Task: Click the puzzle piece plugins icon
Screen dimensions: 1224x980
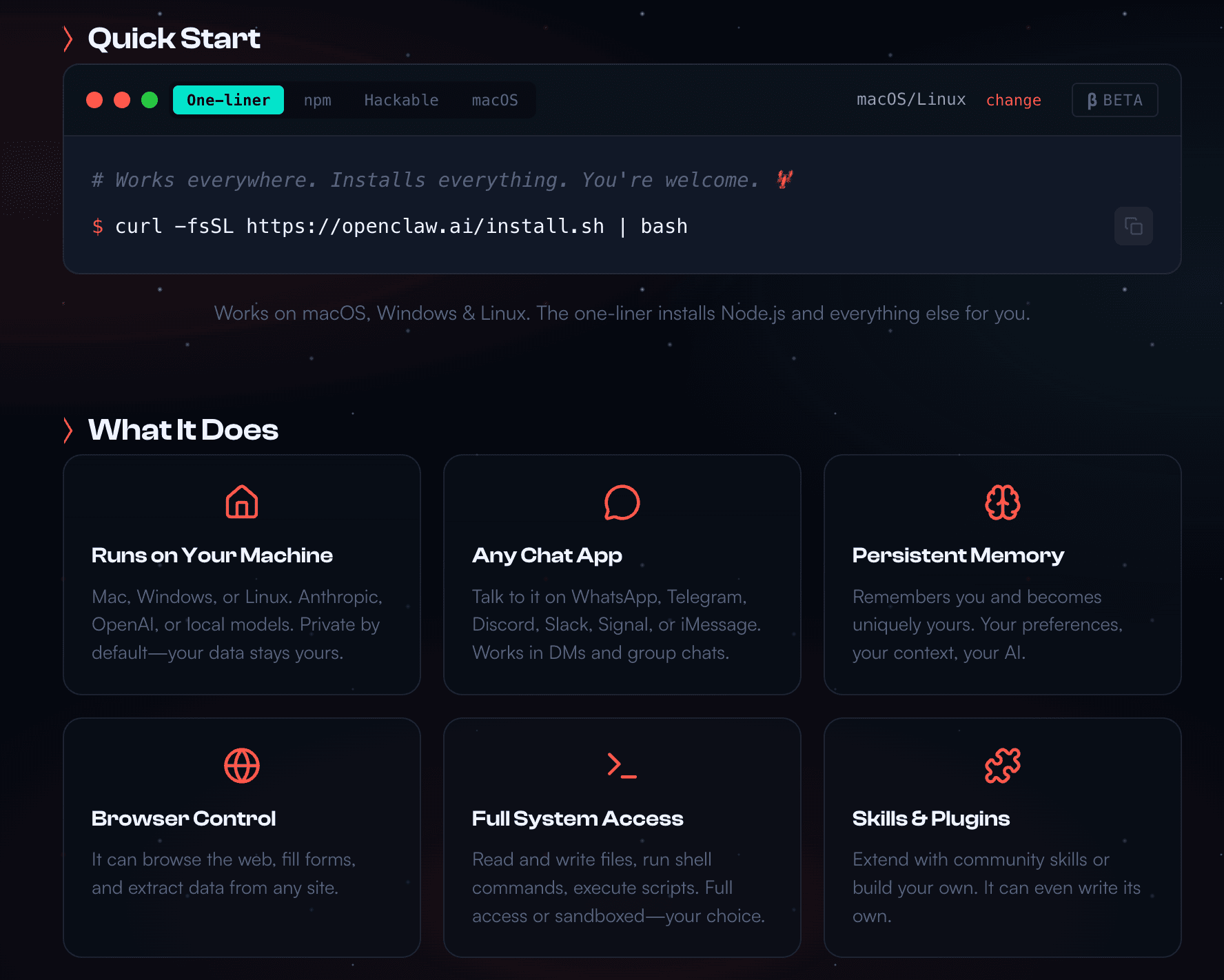Action: (x=1002, y=766)
